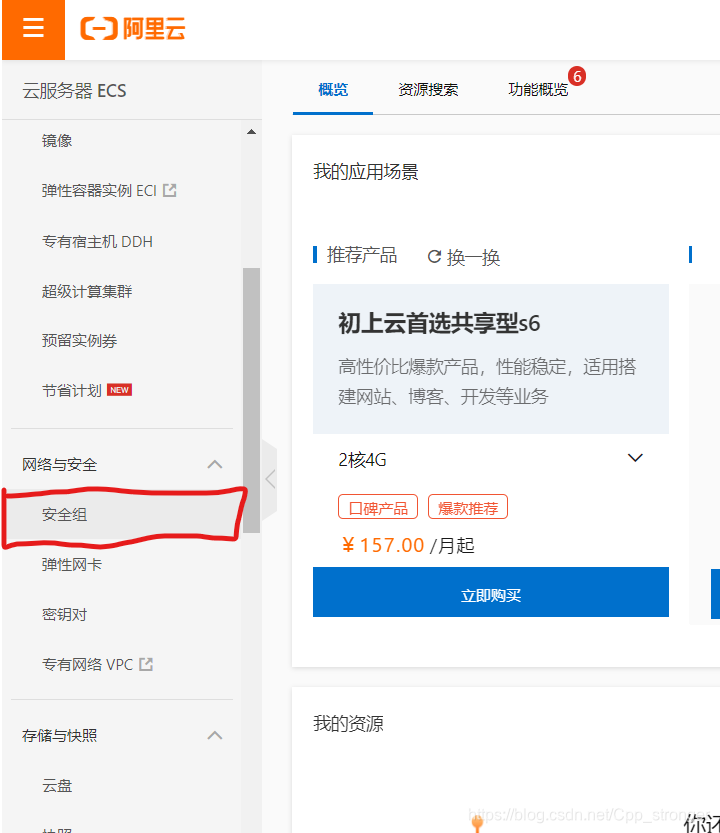Viewport: 720px width, 833px height.
Task: Collapse the 网络与安全 section
Action: point(215,465)
